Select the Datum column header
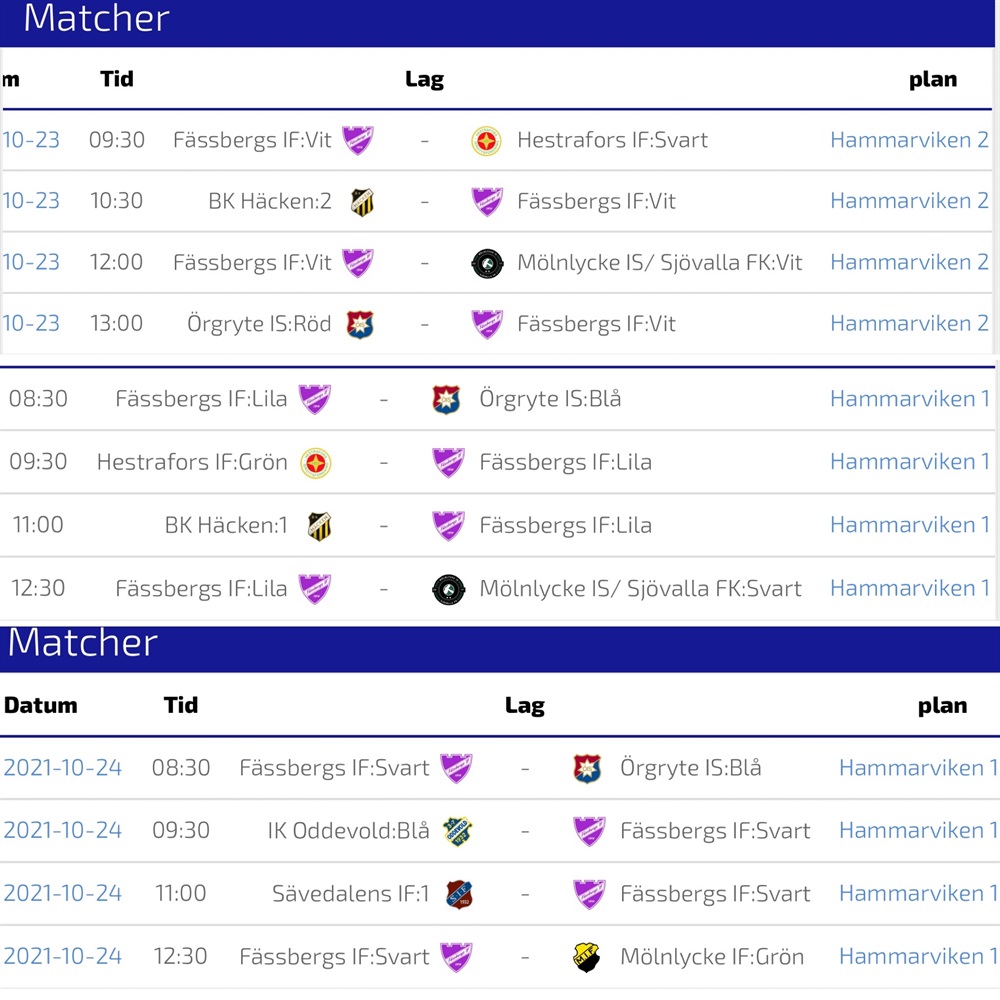This screenshot has width=1000, height=1000. 41,705
